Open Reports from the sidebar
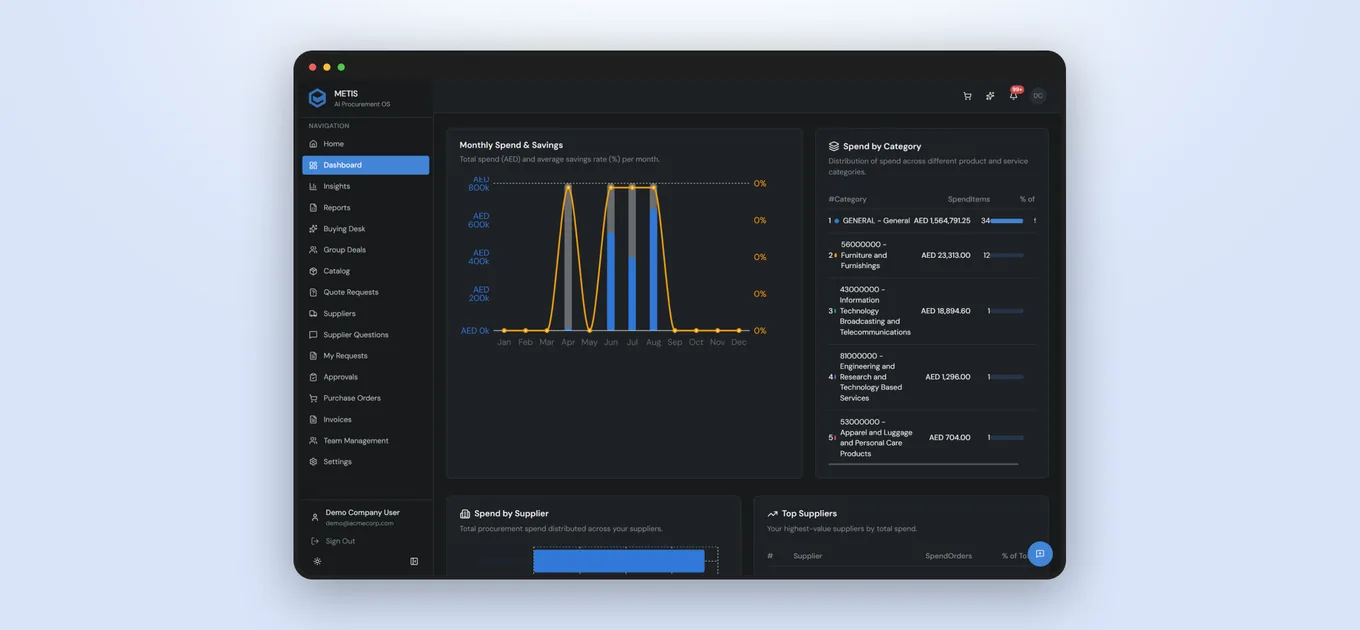 click(x=366, y=208)
